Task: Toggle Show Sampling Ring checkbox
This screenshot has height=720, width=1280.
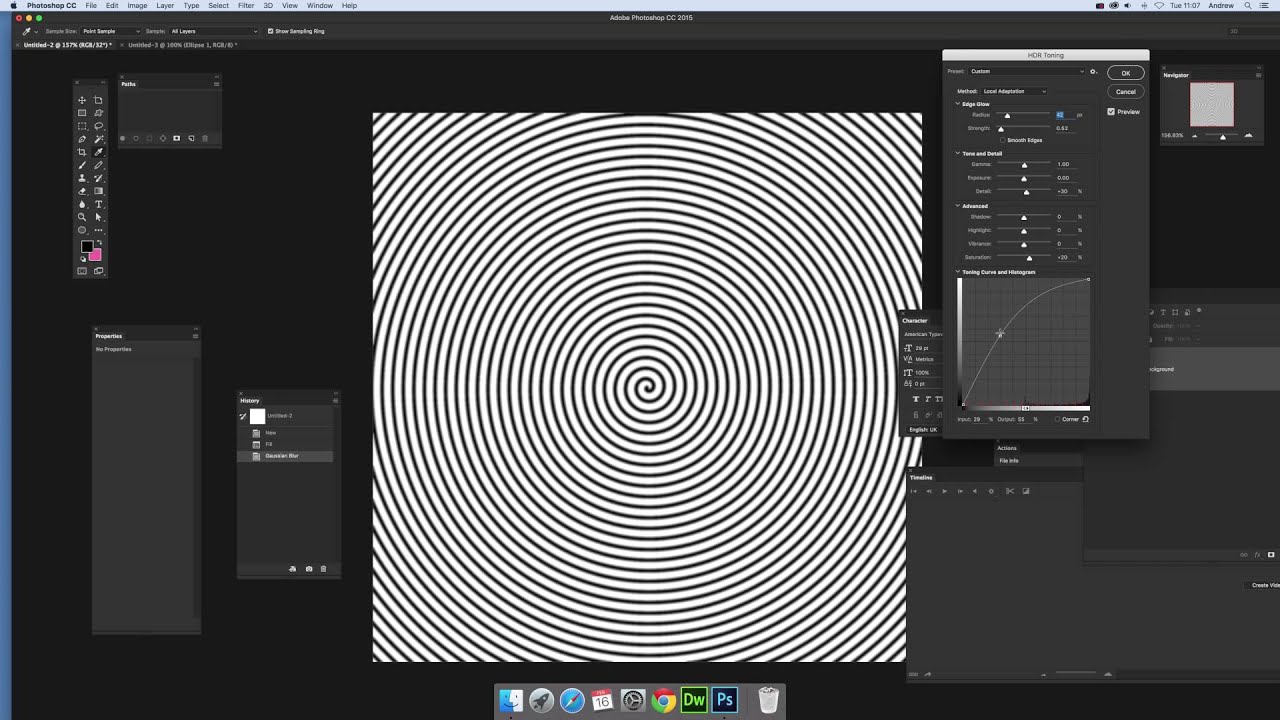Action: (270, 31)
